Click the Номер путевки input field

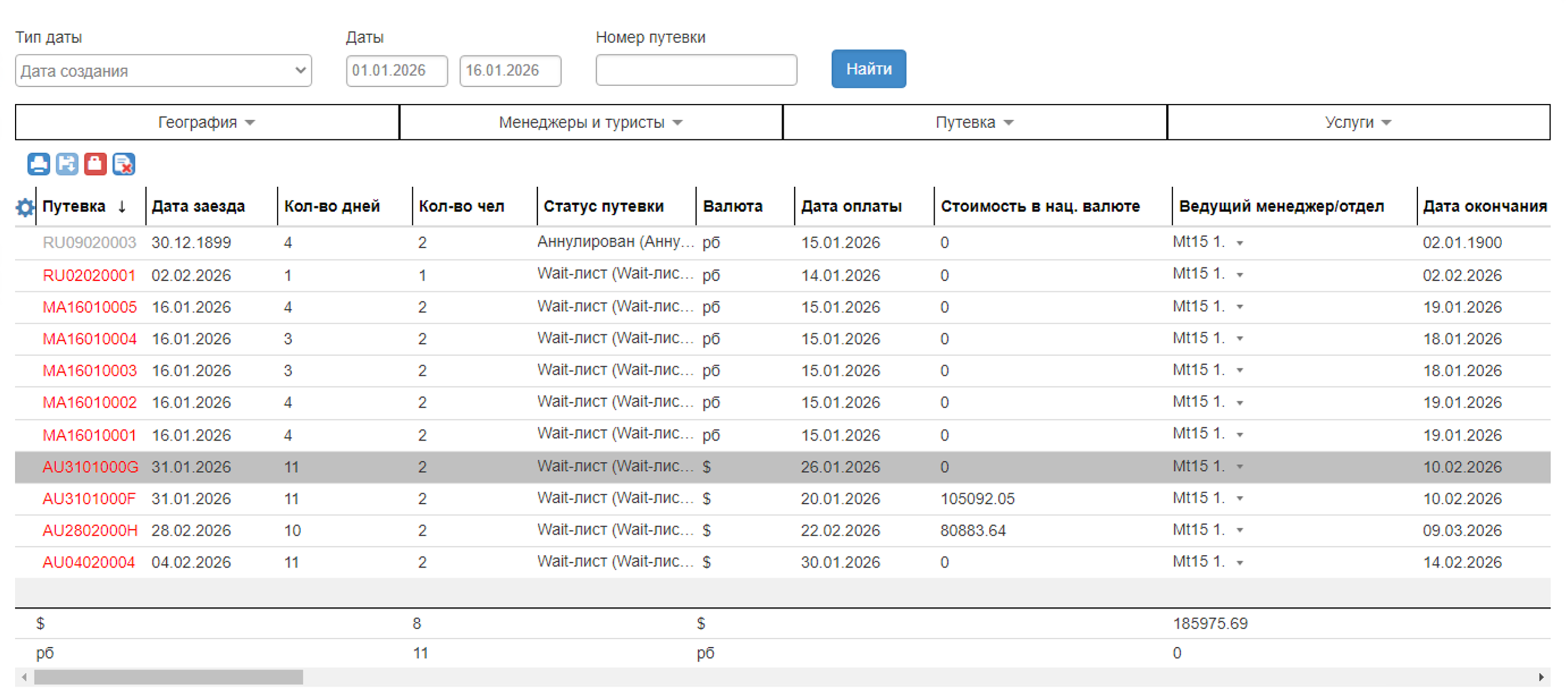(x=696, y=70)
